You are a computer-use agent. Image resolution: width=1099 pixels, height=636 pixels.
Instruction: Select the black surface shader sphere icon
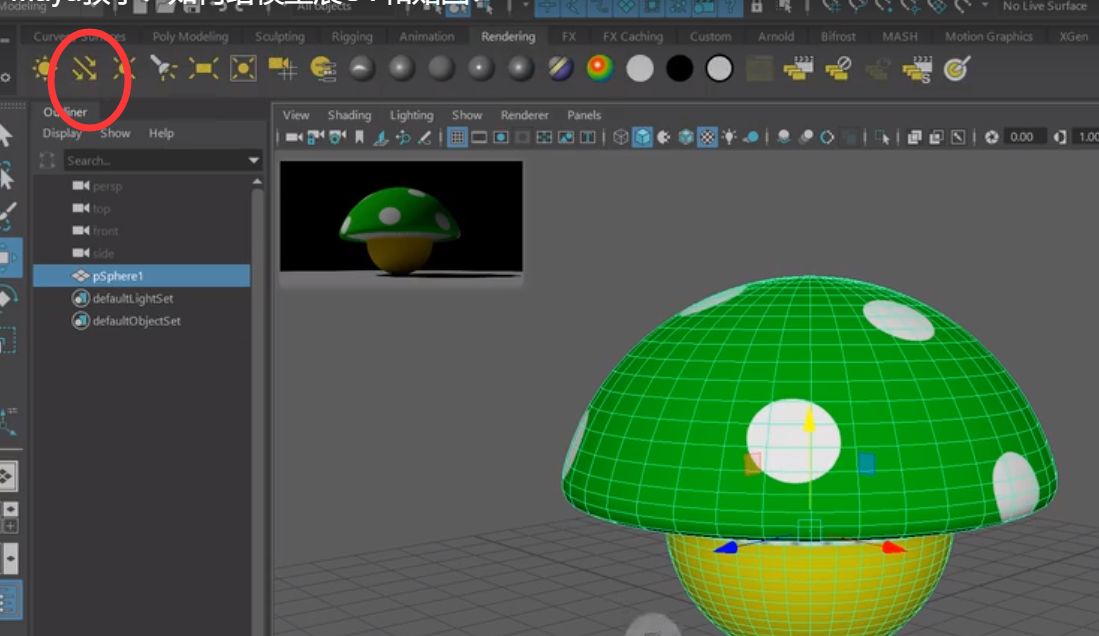[x=680, y=69]
